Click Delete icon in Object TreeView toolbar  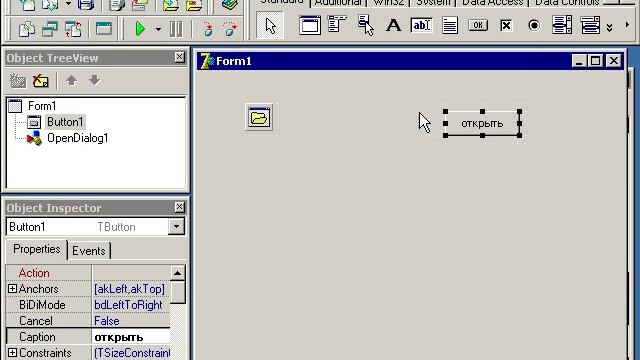click(40, 81)
